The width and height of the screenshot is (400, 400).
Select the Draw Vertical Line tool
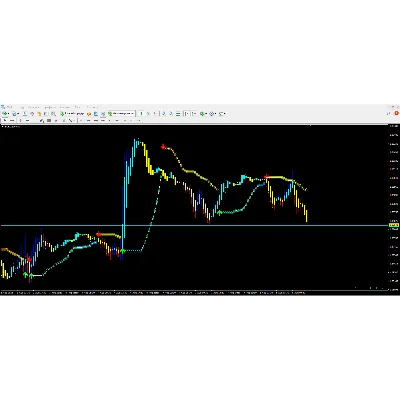20,120
